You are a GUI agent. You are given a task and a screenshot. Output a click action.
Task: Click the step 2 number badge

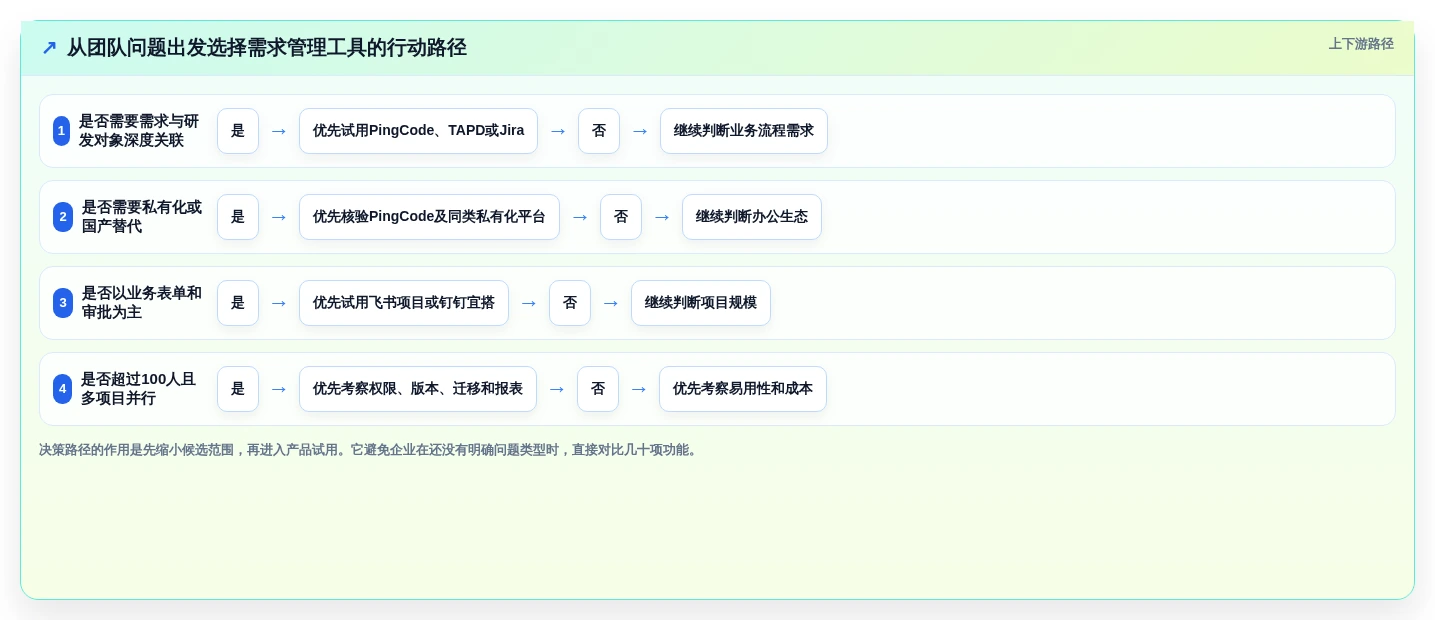[x=63, y=217]
